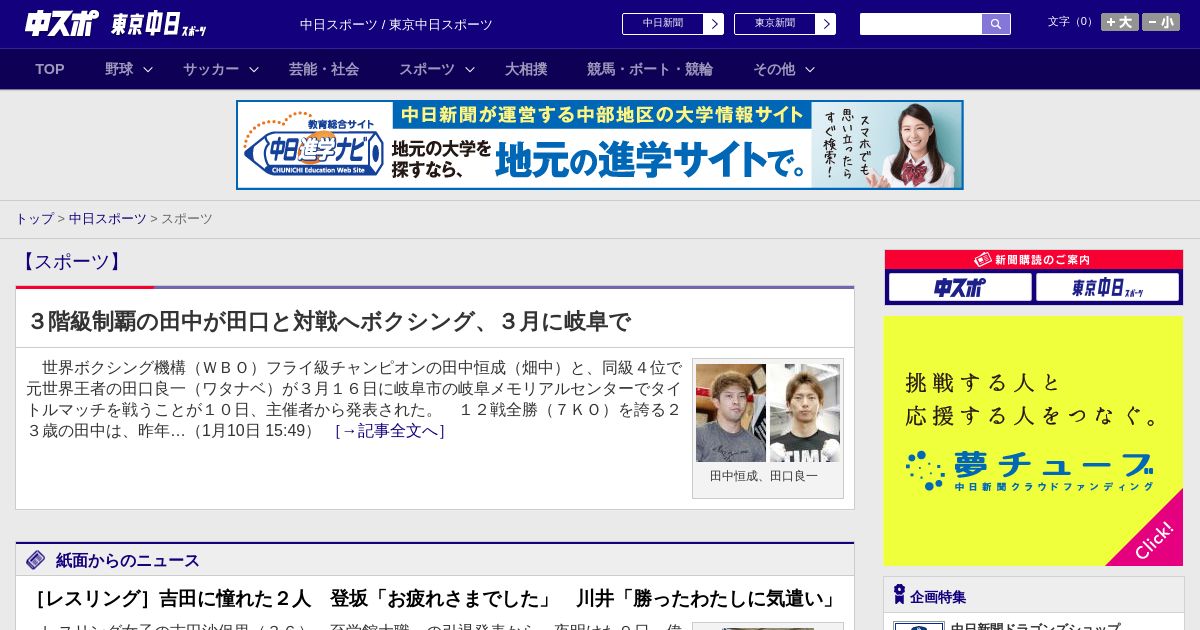This screenshot has width=1200, height=630.
Task: Click the 中日進学ナビ banner advertisement
Action: [x=600, y=145]
